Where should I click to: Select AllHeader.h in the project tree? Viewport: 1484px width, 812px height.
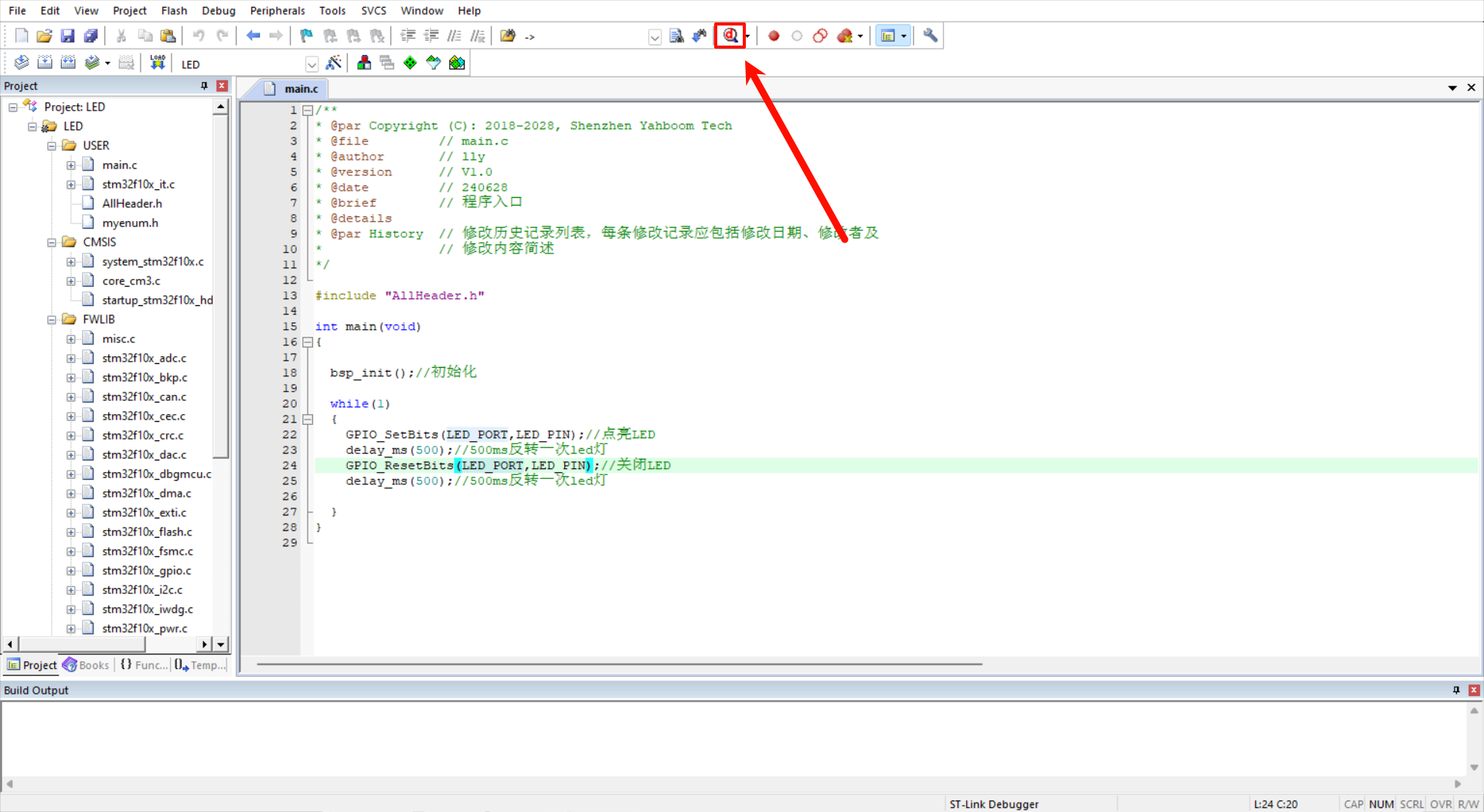click(x=132, y=203)
